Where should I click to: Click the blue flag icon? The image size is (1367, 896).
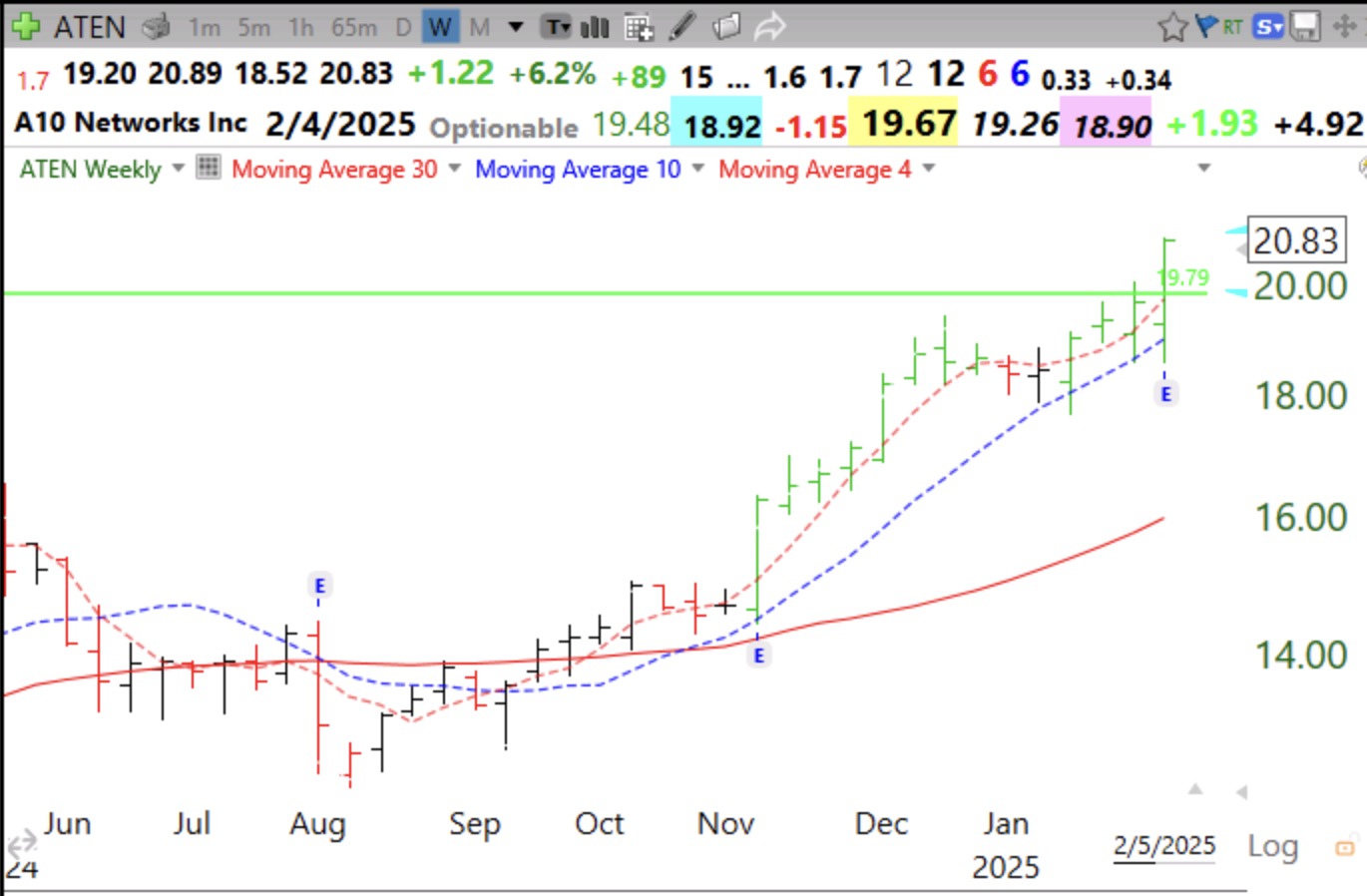1205,26
